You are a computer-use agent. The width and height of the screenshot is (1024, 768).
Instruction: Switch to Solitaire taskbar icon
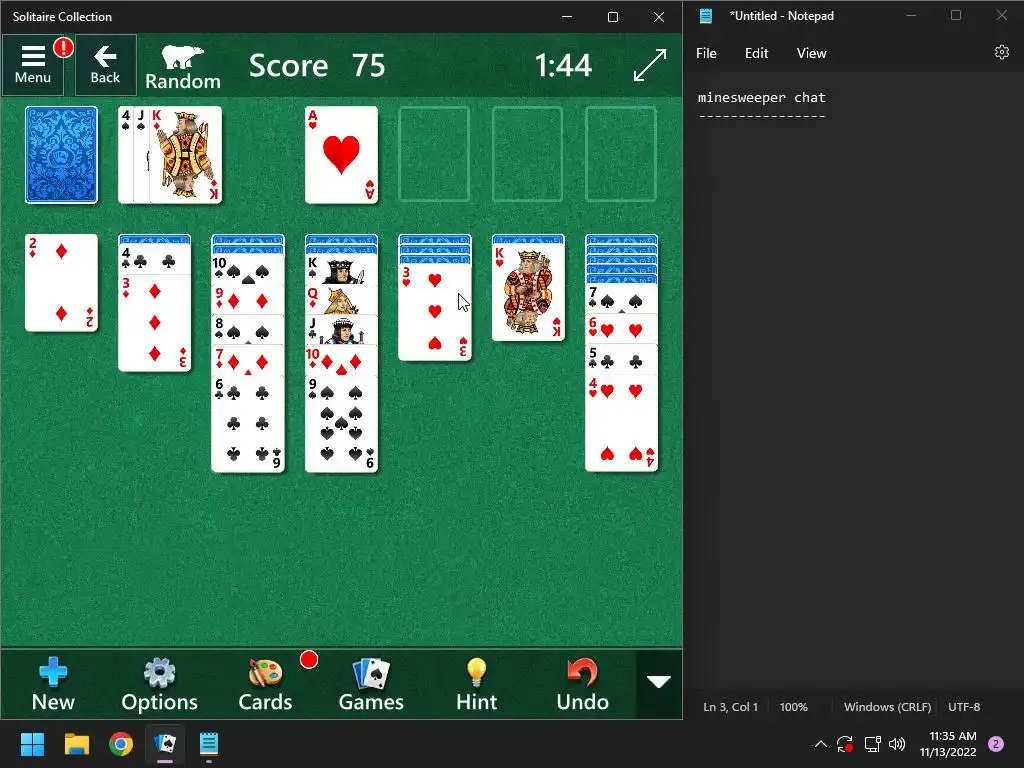pos(165,744)
